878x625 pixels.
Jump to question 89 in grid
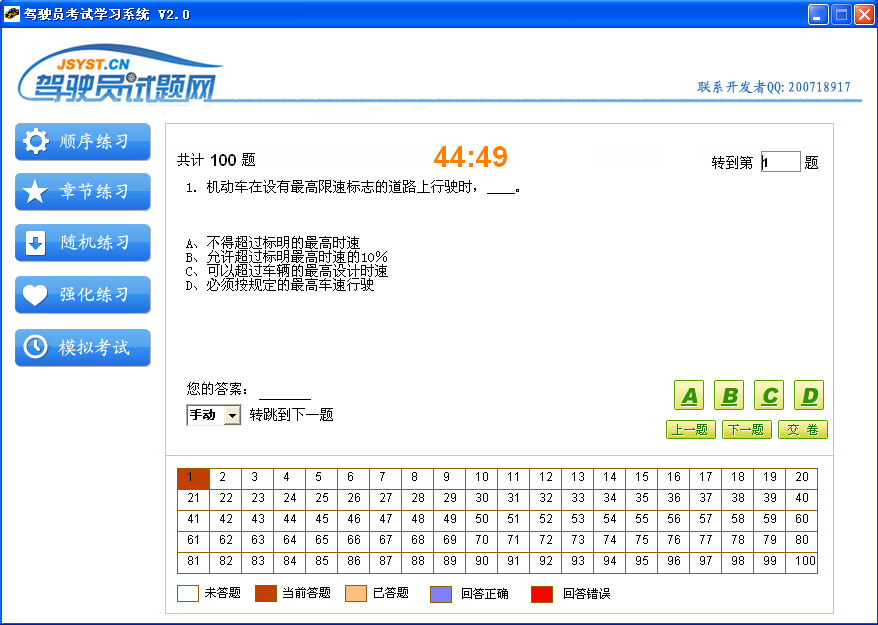click(x=450, y=563)
